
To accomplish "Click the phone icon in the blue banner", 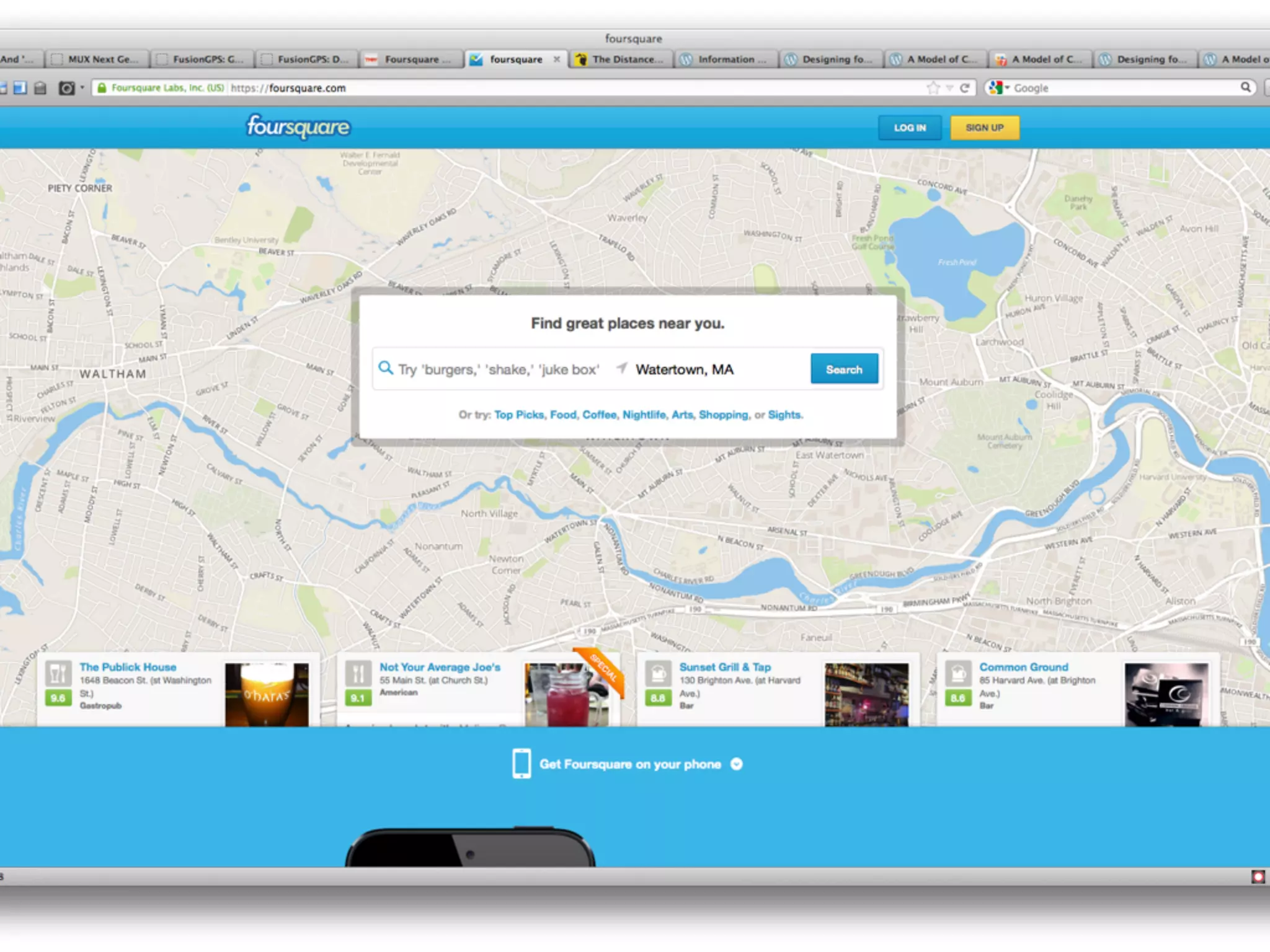I will click(521, 764).
